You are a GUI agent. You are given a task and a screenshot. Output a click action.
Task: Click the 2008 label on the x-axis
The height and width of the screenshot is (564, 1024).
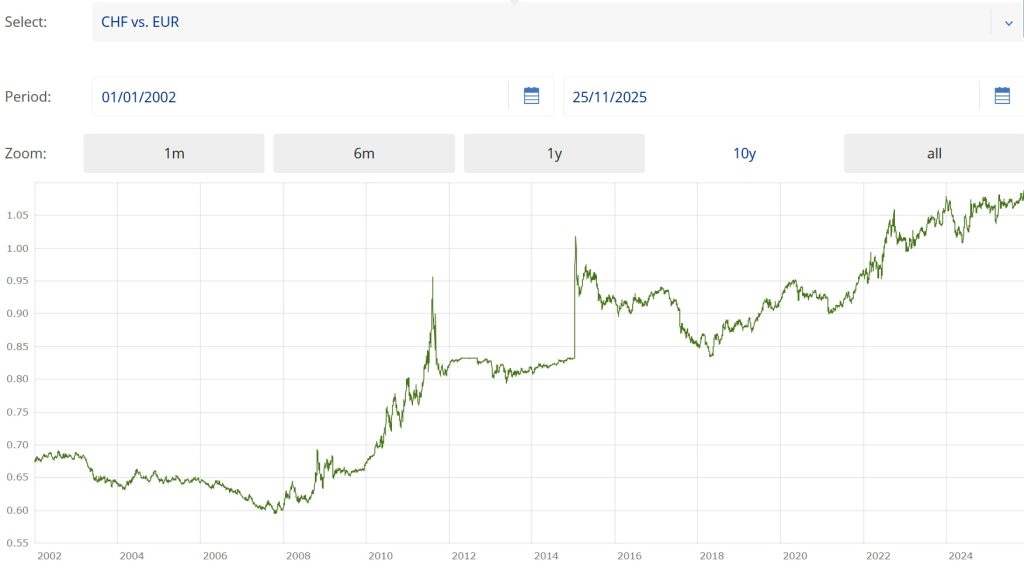coord(297,556)
